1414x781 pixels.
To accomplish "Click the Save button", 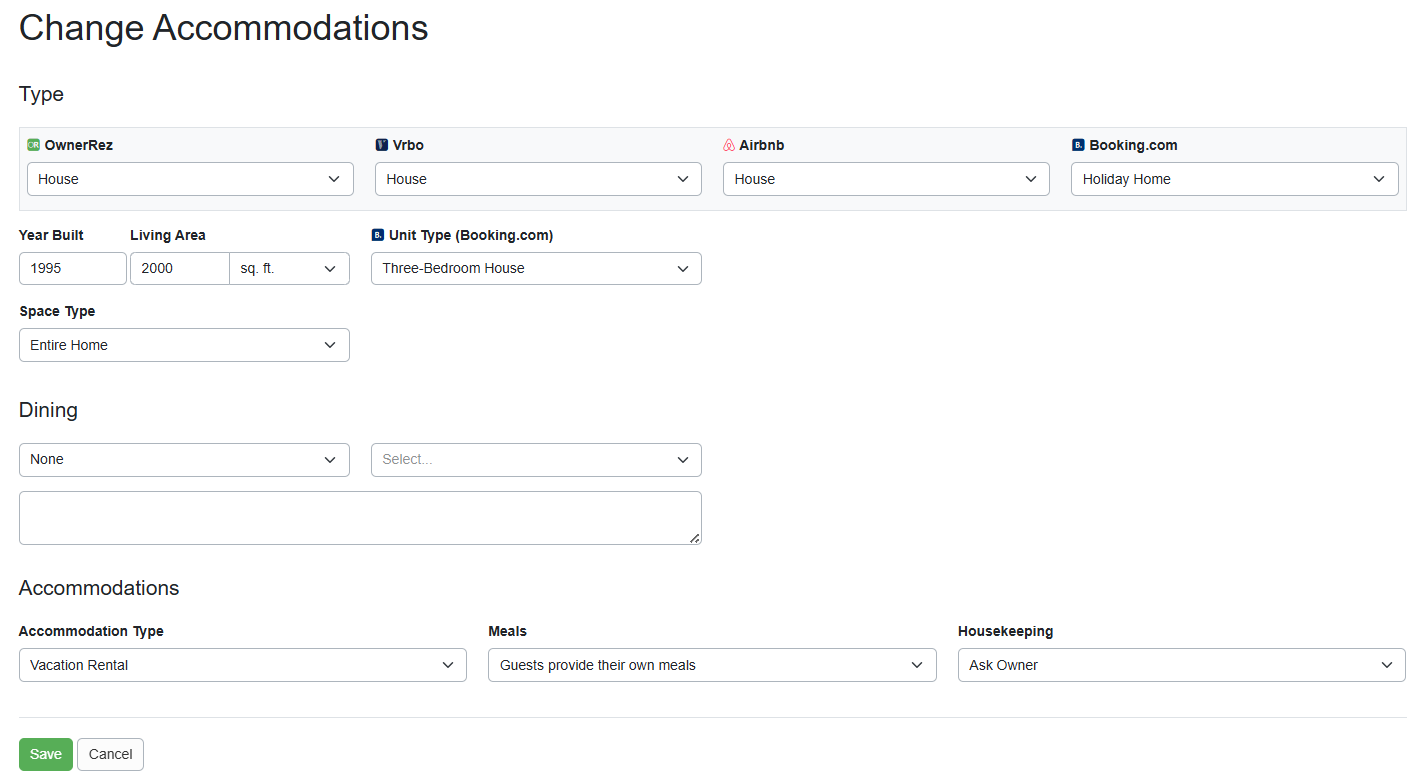I will [45, 754].
